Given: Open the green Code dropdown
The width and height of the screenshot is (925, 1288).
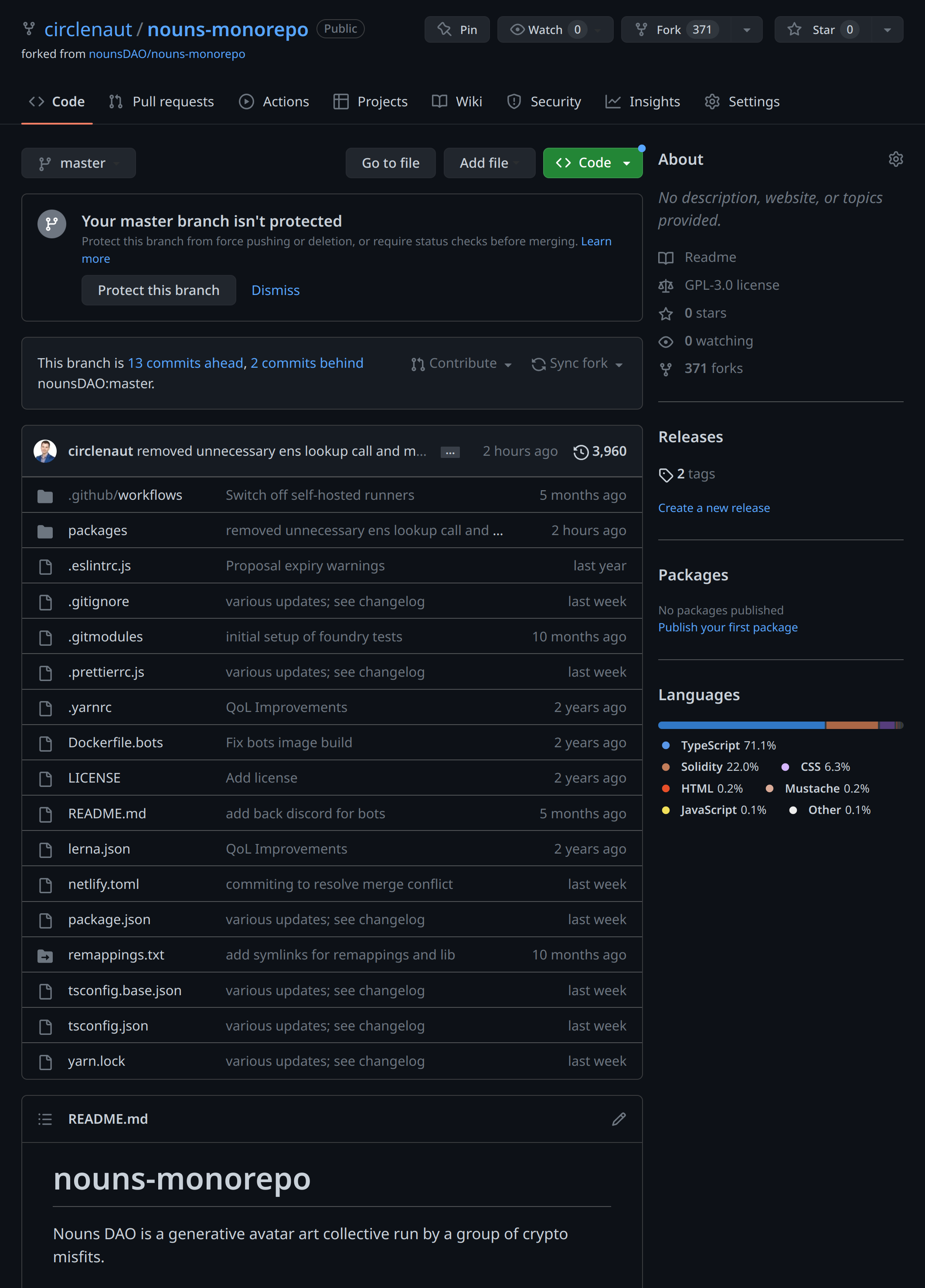Looking at the screenshot, I should [592, 163].
